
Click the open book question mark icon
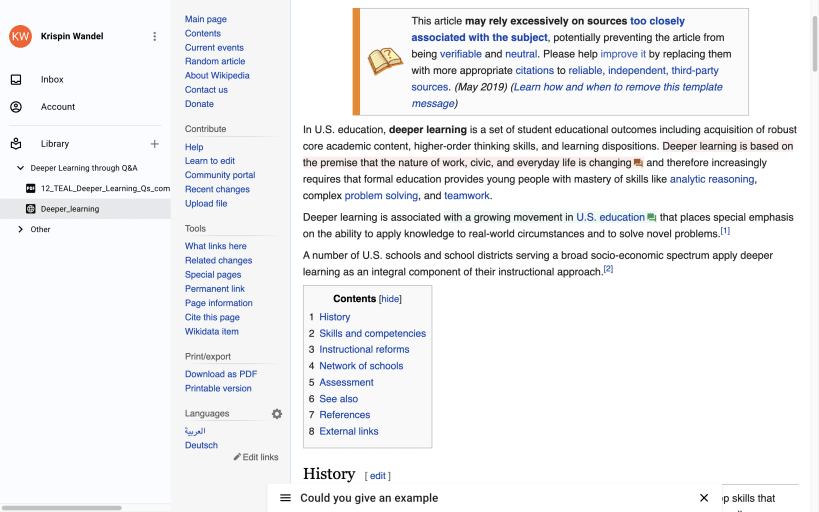pyautogui.click(x=385, y=61)
